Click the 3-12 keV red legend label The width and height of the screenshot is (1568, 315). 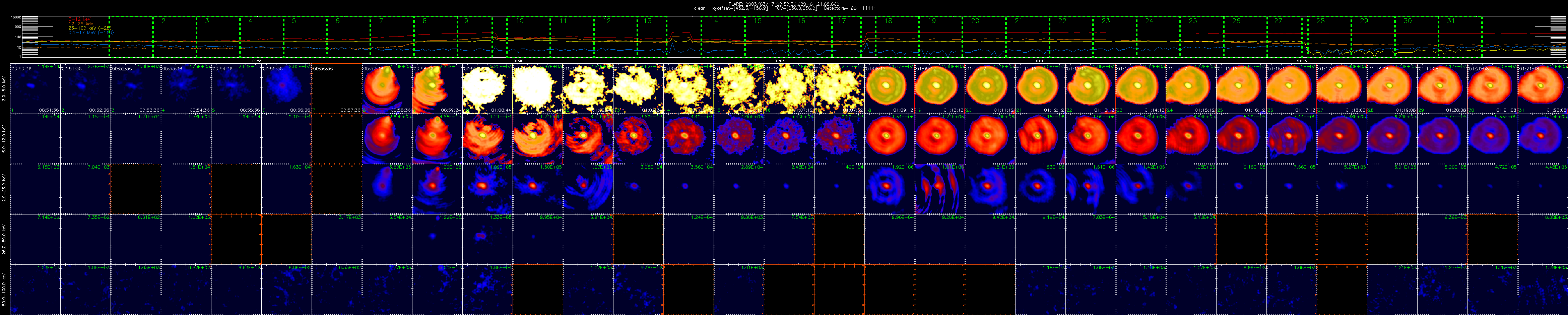(80, 19)
